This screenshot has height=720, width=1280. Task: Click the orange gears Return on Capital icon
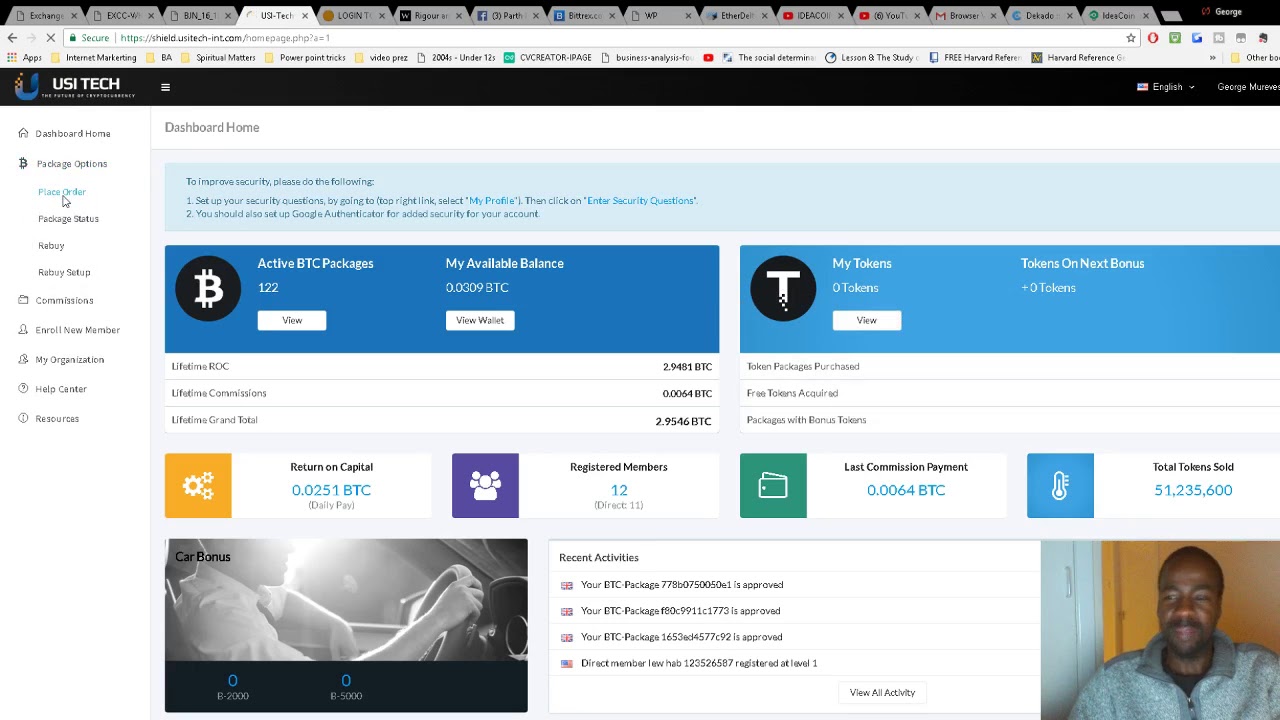pos(198,486)
